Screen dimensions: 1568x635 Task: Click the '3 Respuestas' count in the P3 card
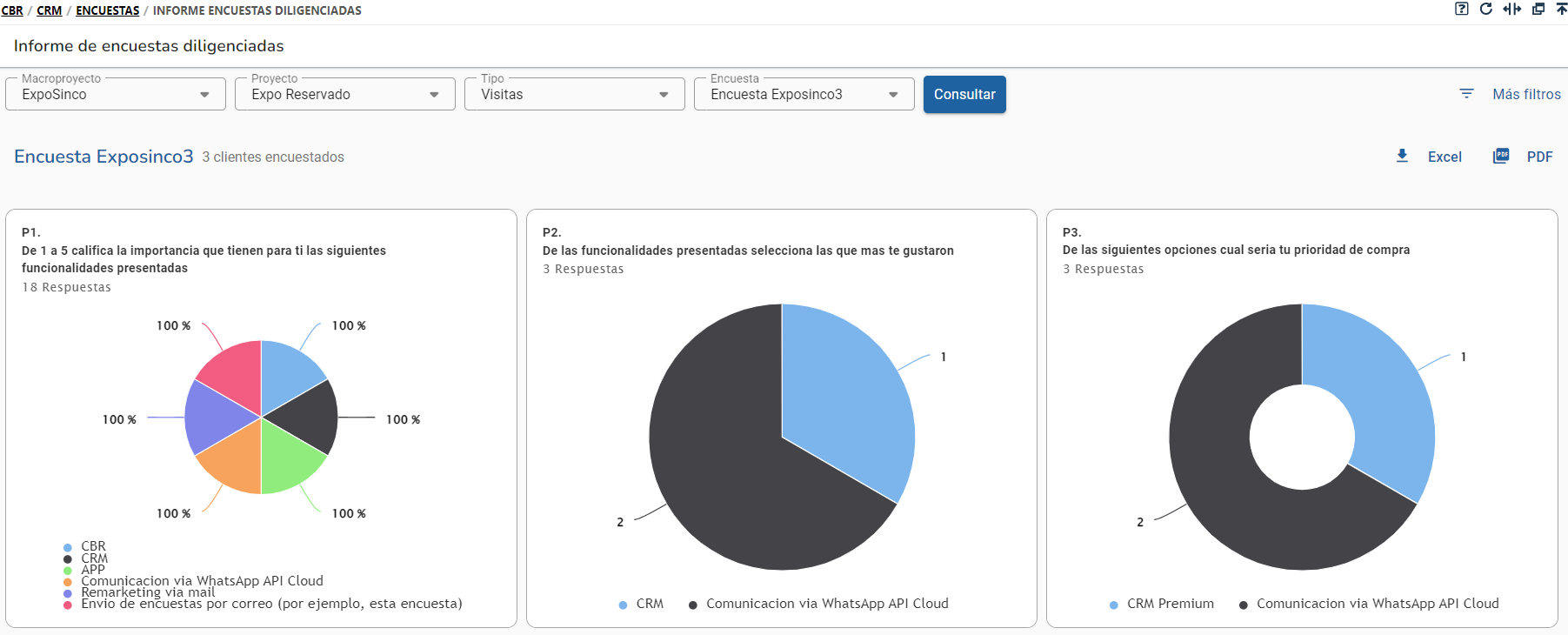tap(1103, 269)
